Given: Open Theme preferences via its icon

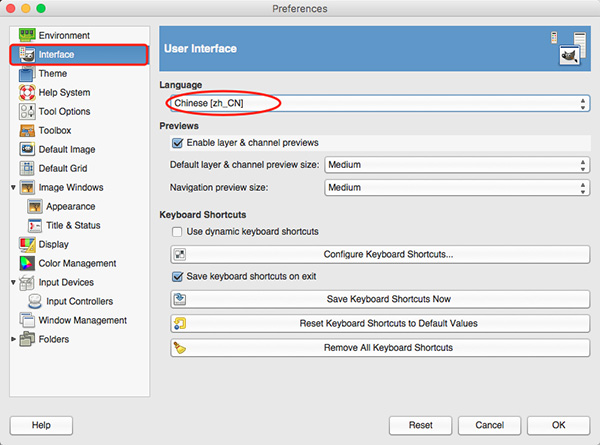Looking at the screenshot, I should (x=26, y=73).
